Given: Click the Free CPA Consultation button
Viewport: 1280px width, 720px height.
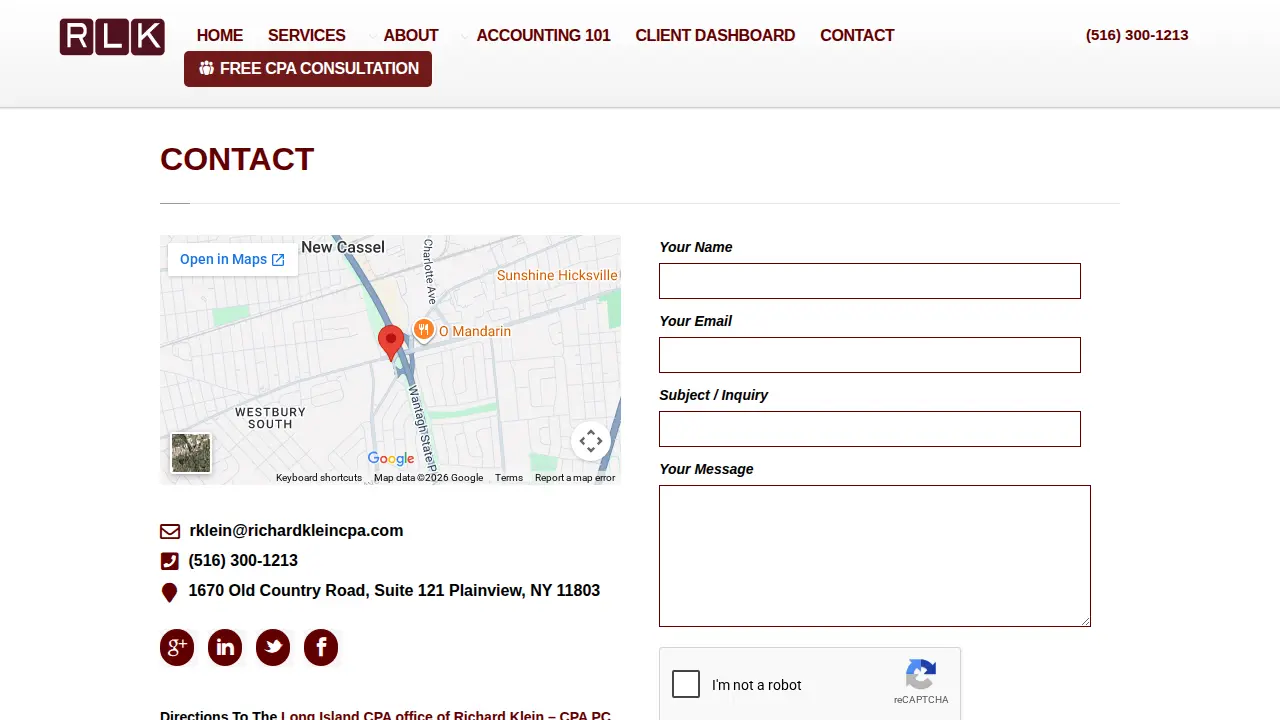Looking at the screenshot, I should point(308,69).
